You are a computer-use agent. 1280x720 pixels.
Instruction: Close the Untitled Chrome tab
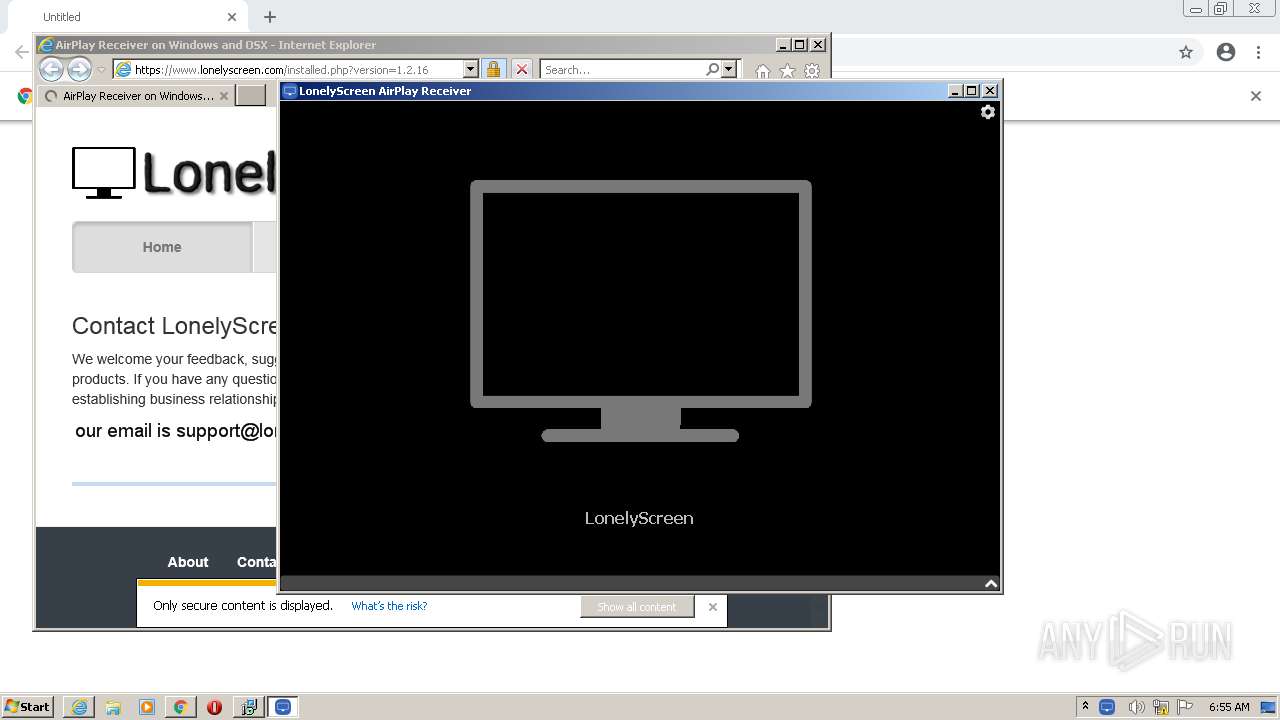[232, 17]
